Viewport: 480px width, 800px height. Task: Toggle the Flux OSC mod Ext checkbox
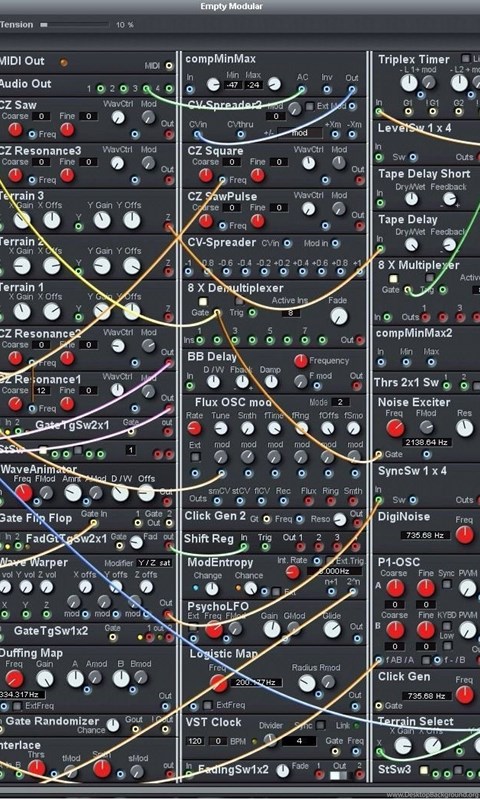click(195, 457)
